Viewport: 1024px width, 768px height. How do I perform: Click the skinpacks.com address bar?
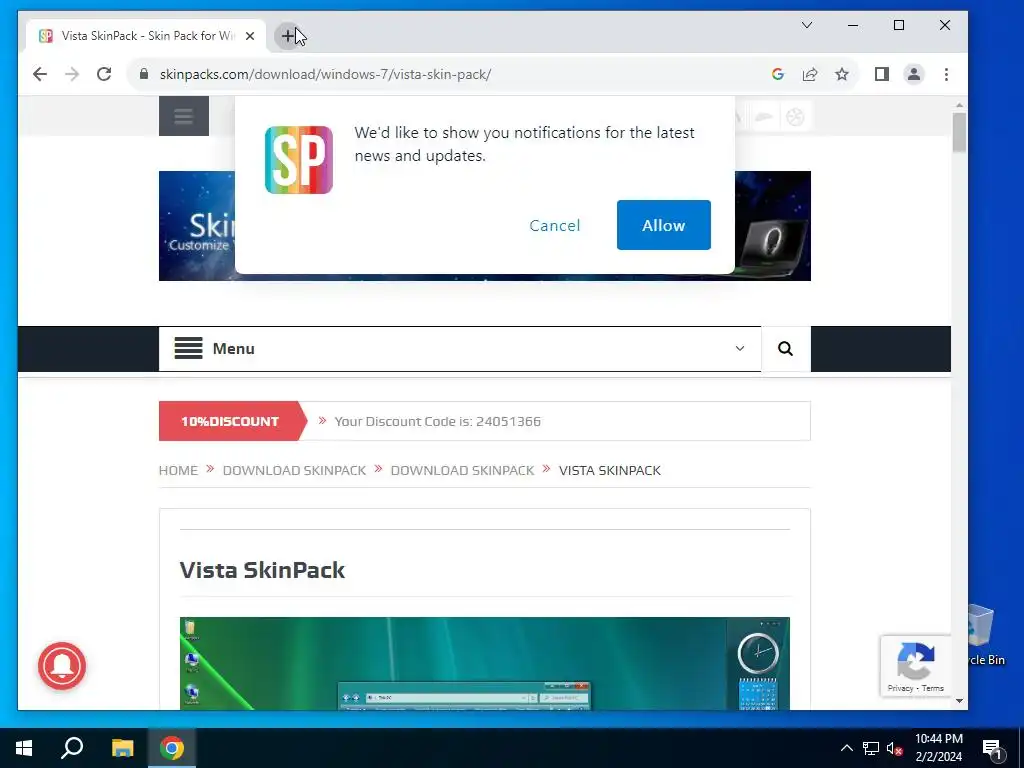[x=457, y=74]
